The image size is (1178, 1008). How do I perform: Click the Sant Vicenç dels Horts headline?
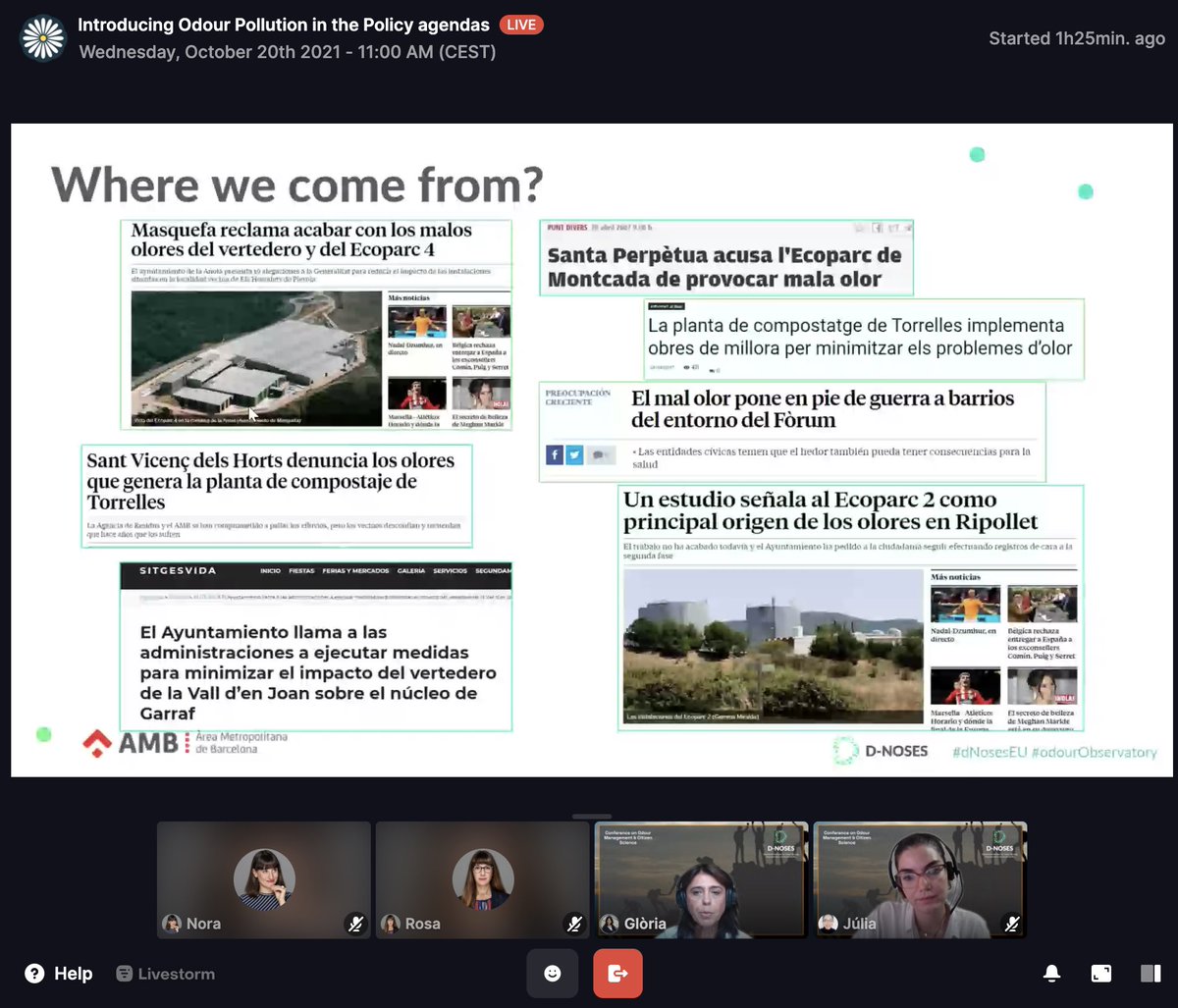(x=271, y=481)
